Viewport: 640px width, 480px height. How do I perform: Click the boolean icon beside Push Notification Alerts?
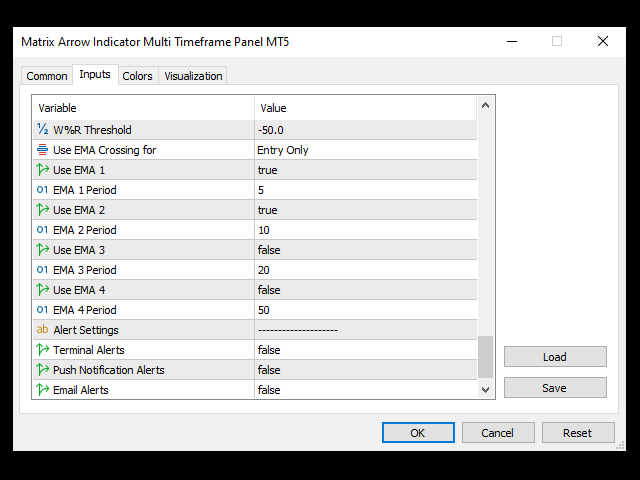[42, 369]
